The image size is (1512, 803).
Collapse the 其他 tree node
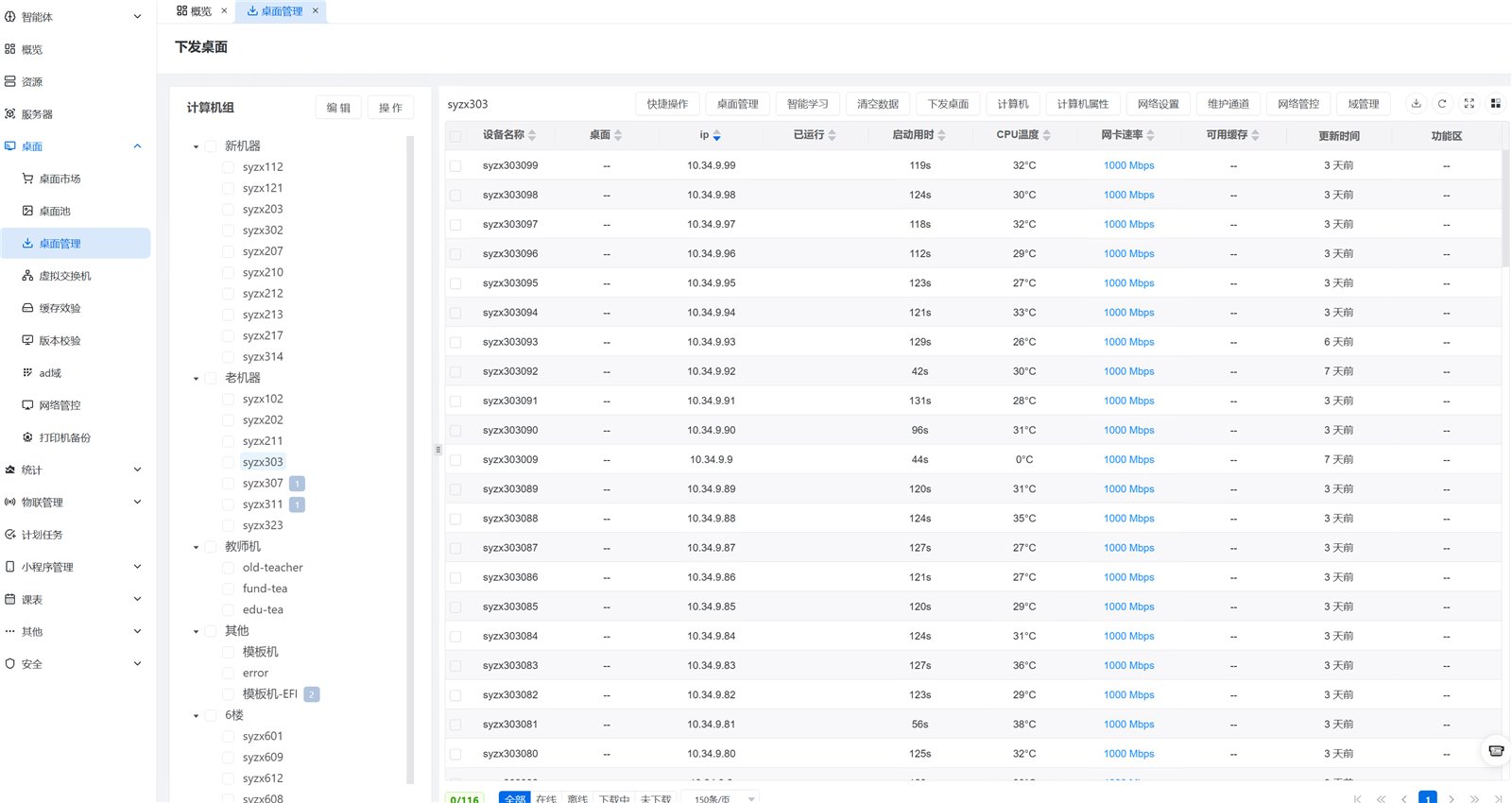coord(196,631)
